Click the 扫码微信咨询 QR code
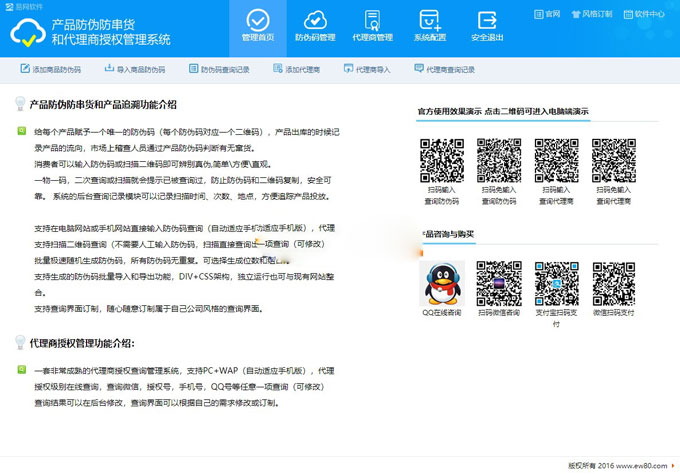Image resolution: width=680 pixels, height=474 pixels. 498,282
